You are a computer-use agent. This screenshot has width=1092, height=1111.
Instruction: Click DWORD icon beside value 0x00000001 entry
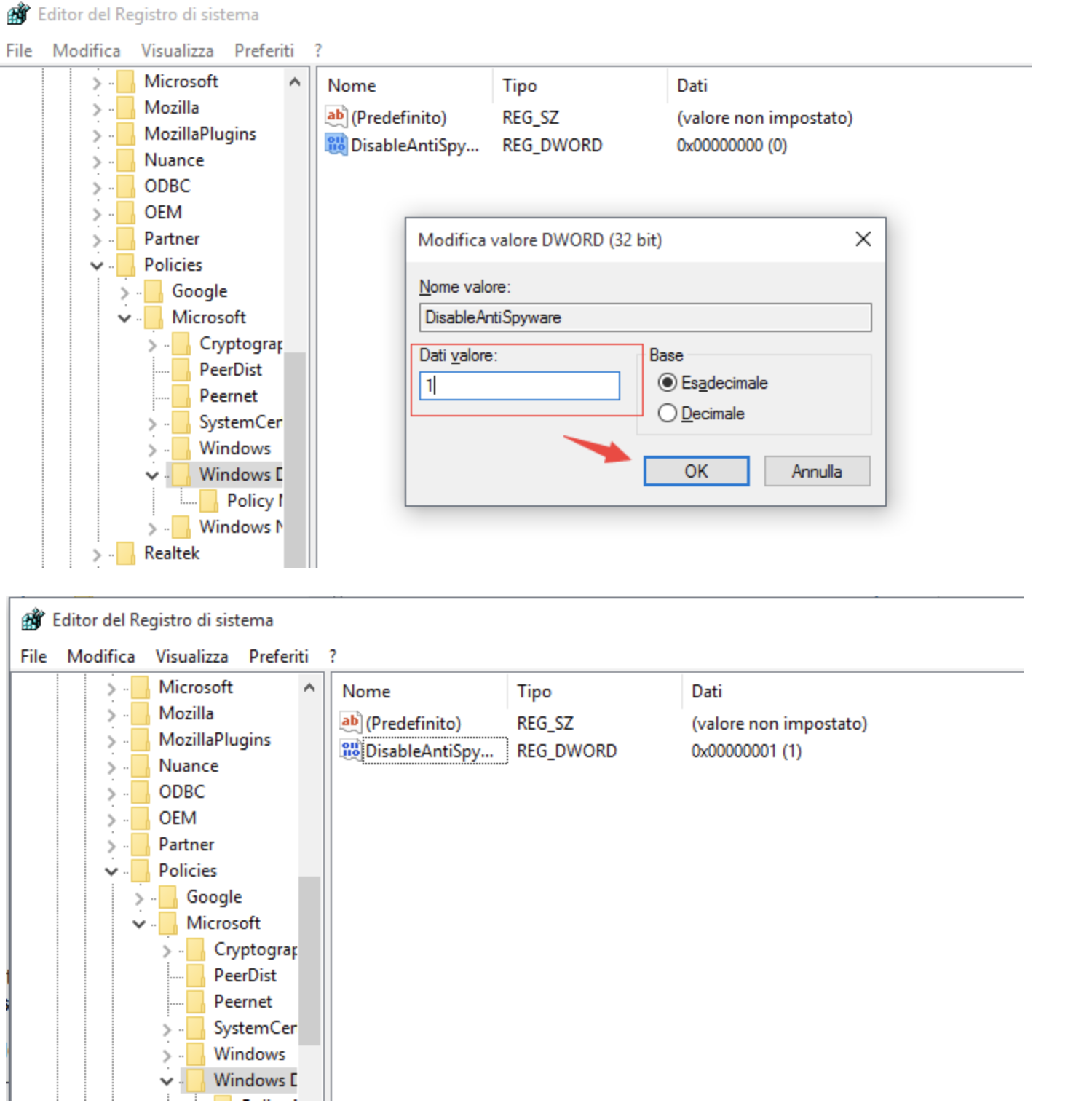pyautogui.click(x=351, y=750)
